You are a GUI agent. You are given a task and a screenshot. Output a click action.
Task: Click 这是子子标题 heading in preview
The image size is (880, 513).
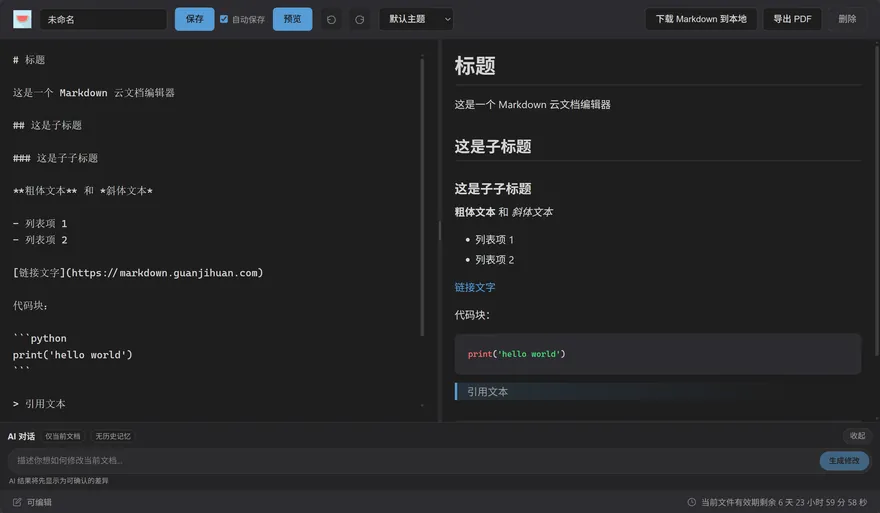coord(493,189)
